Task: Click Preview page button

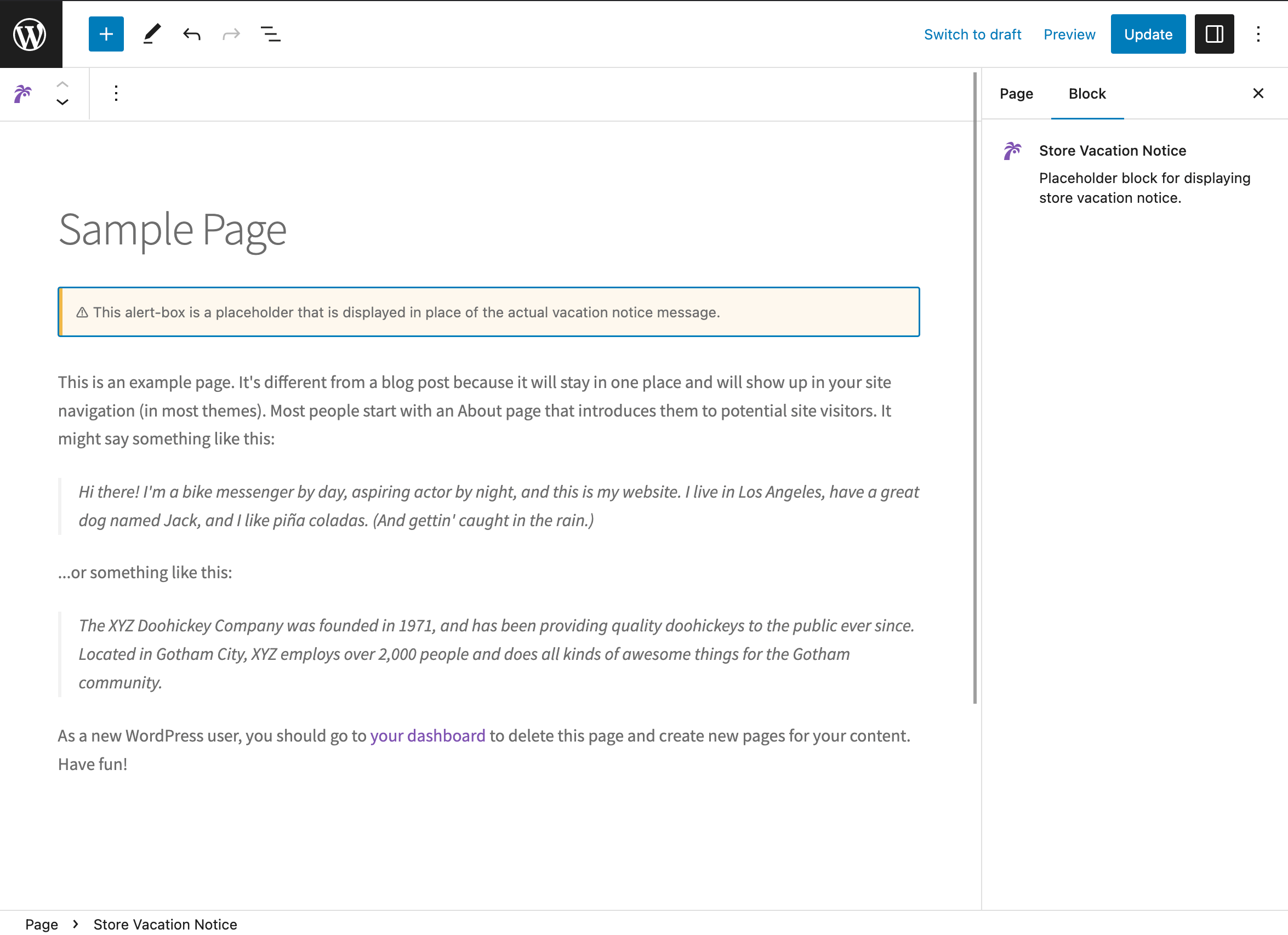Action: (x=1069, y=35)
